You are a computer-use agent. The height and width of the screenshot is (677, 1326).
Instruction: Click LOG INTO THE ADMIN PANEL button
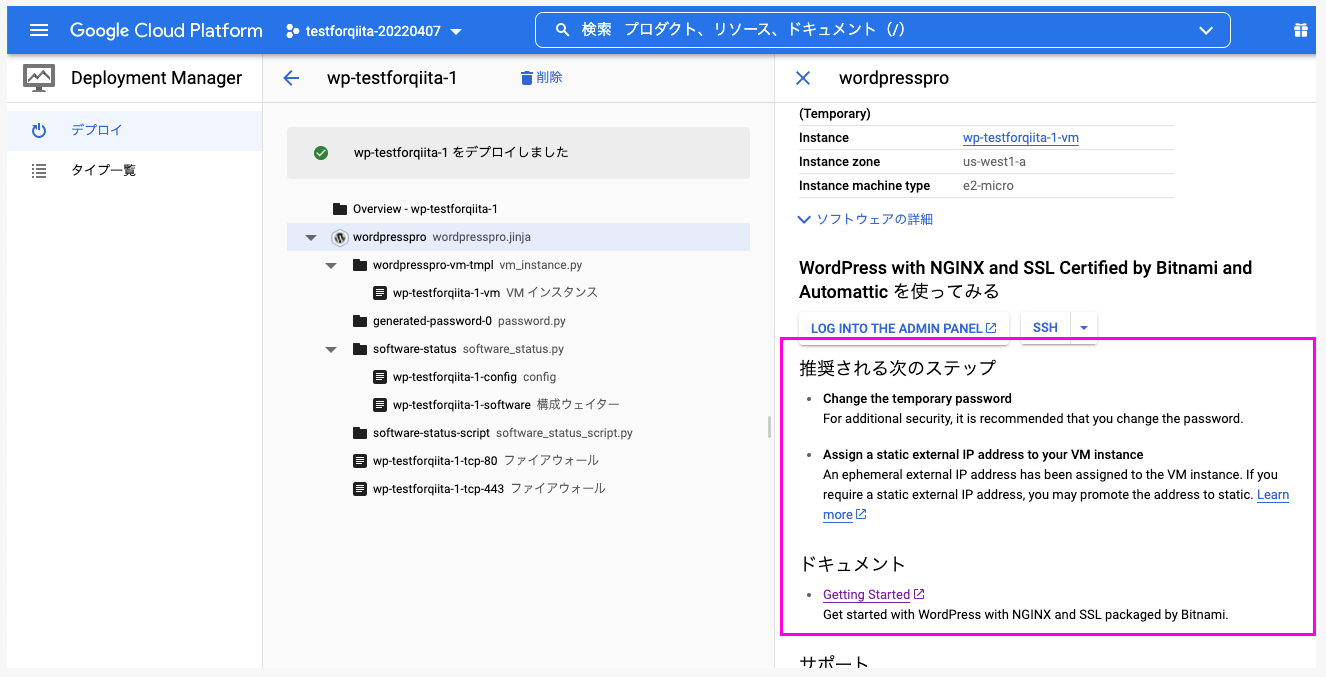click(903, 328)
